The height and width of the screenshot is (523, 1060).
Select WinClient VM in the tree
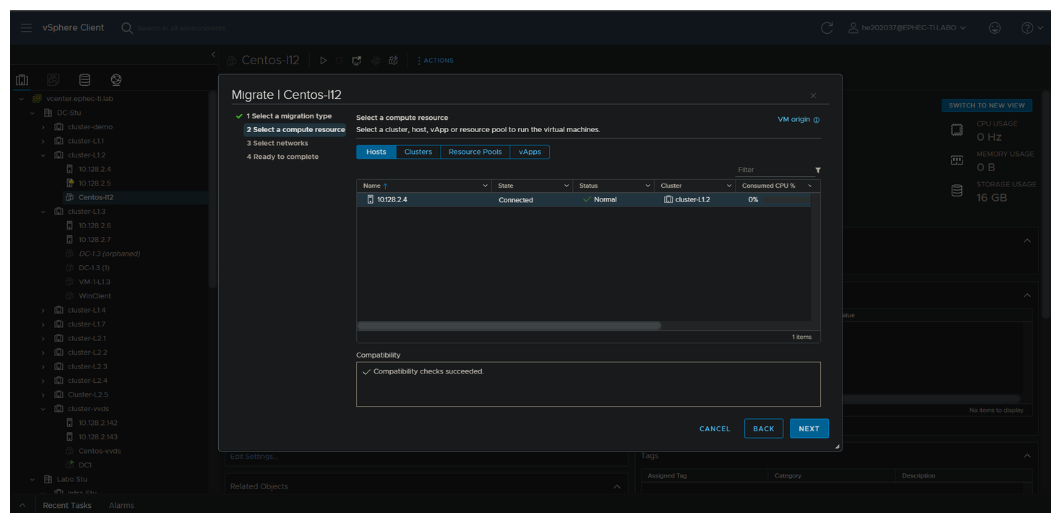tap(95, 296)
